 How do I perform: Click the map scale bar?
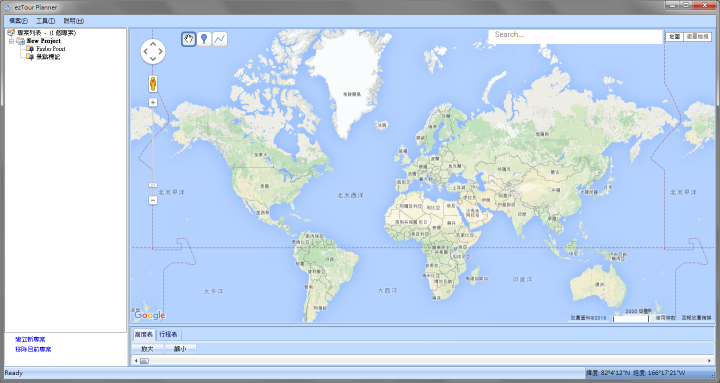(631, 318)
